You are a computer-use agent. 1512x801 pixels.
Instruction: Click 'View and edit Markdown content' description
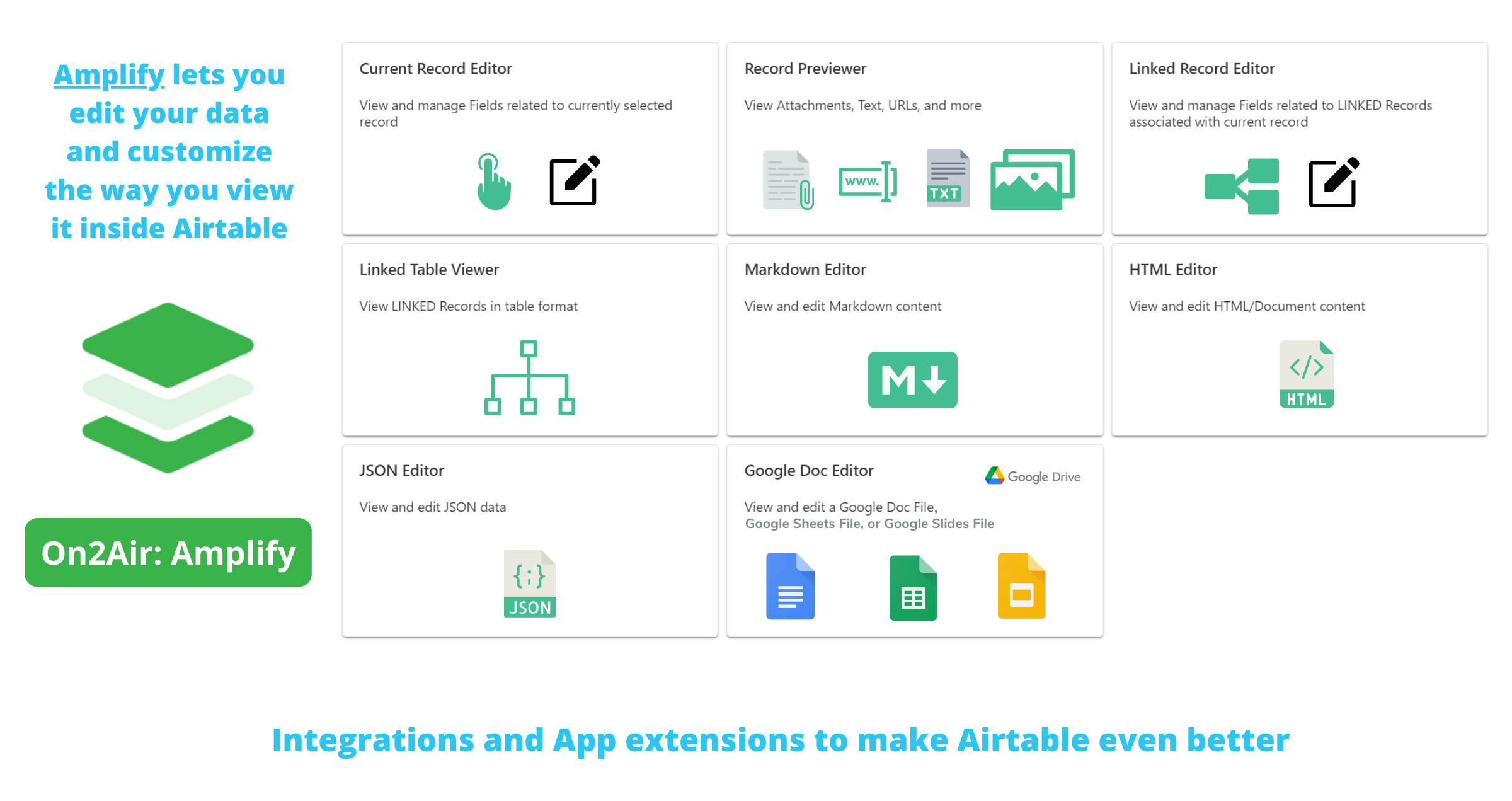pyautogui.click(x=843, y=306)
